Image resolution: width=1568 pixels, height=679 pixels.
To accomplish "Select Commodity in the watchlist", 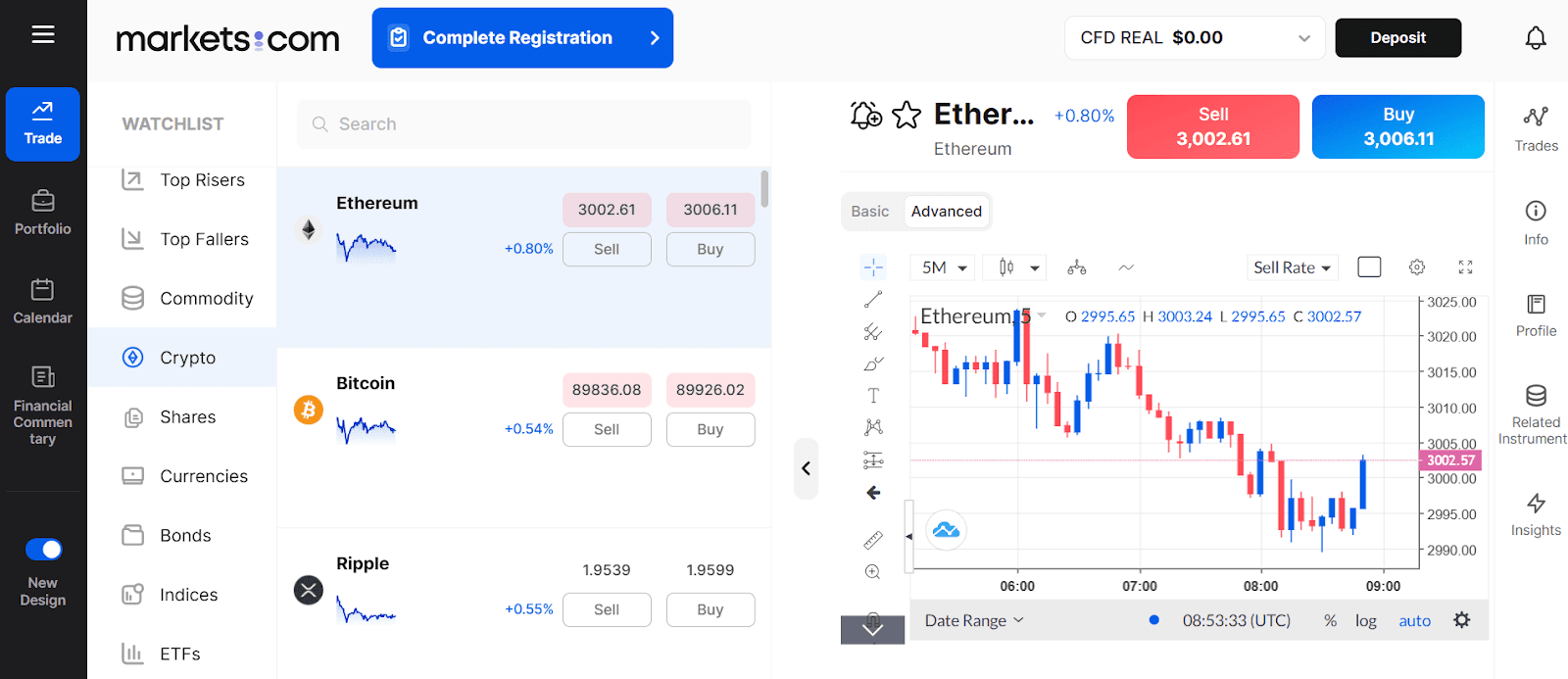I will [206, 299].
